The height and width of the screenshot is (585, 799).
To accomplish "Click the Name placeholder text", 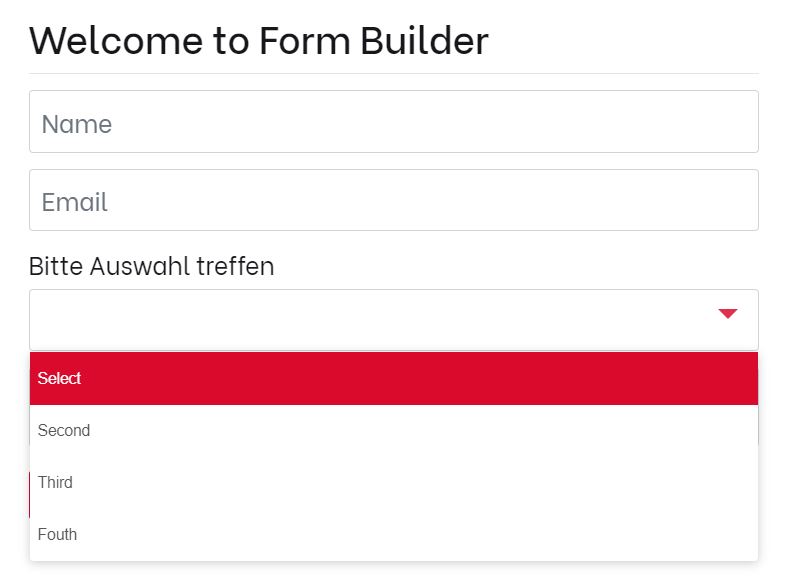I will tap(77, 124).
